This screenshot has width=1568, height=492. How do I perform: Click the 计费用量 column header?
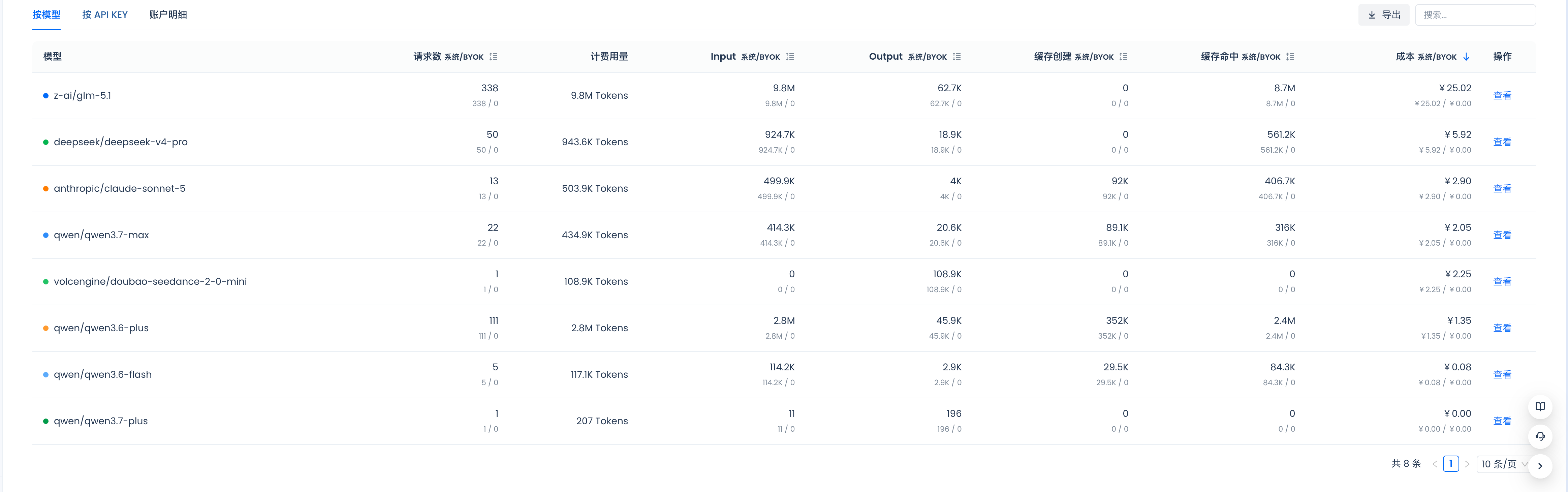(609, 57)
